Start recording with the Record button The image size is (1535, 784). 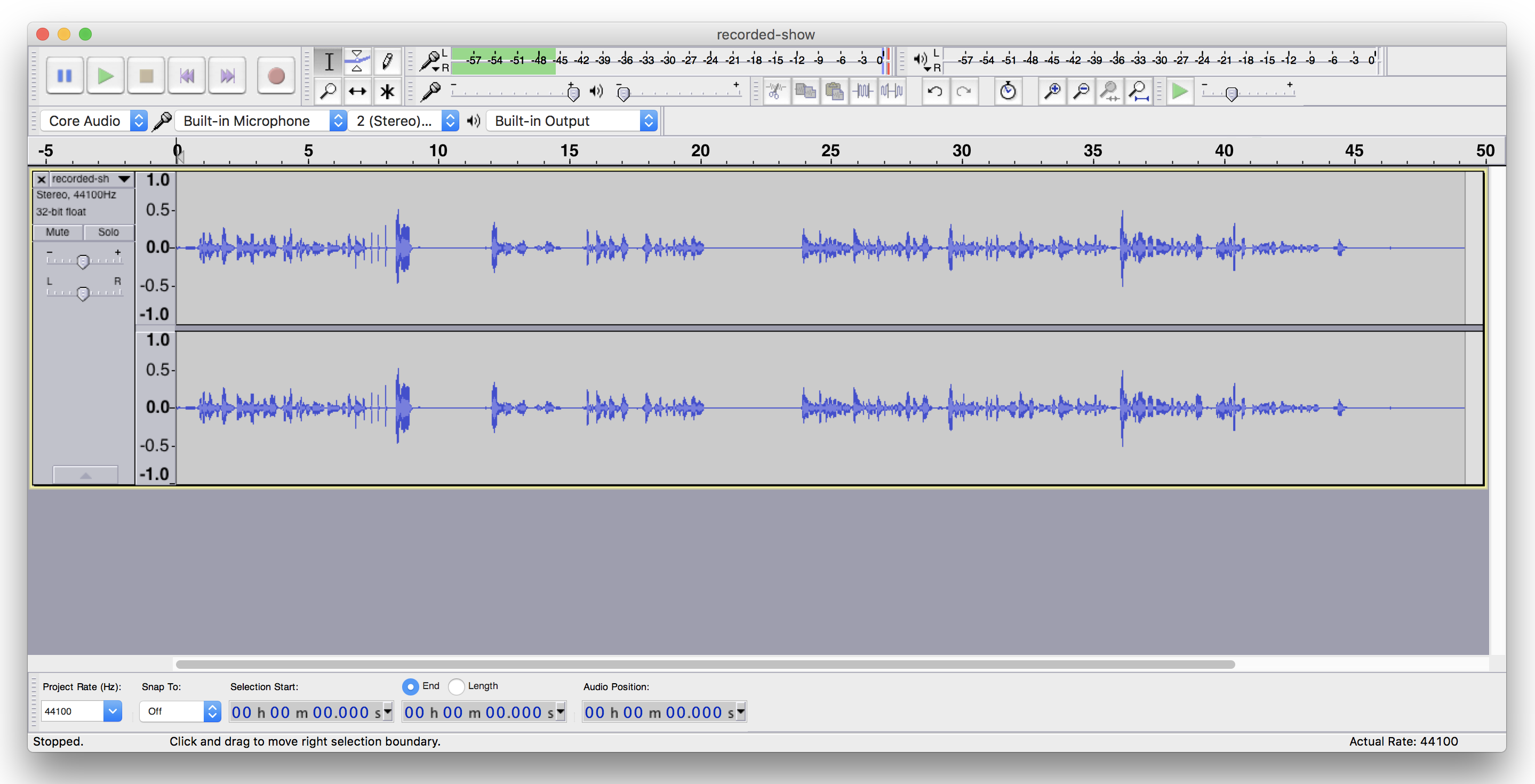coord(276,76)
